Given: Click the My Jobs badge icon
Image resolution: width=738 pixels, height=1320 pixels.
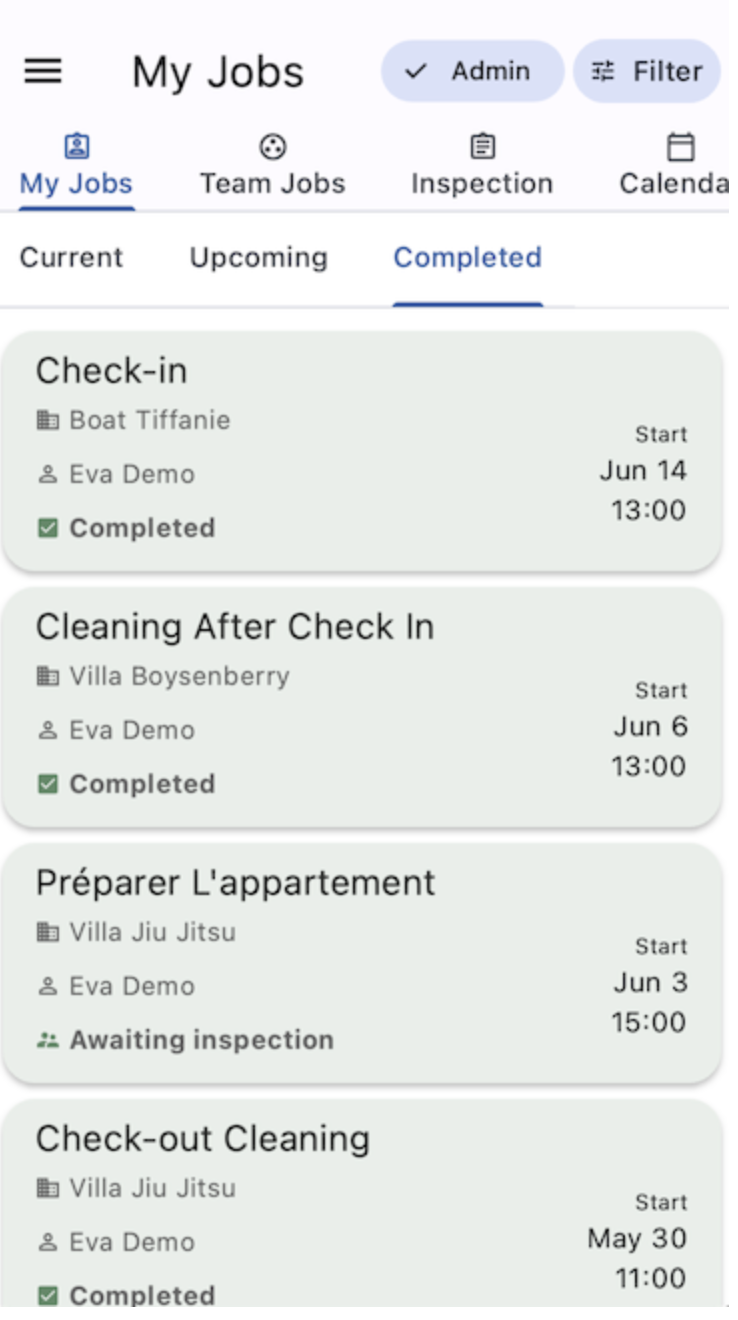Looking at the screenshot, I should (77, 147).
